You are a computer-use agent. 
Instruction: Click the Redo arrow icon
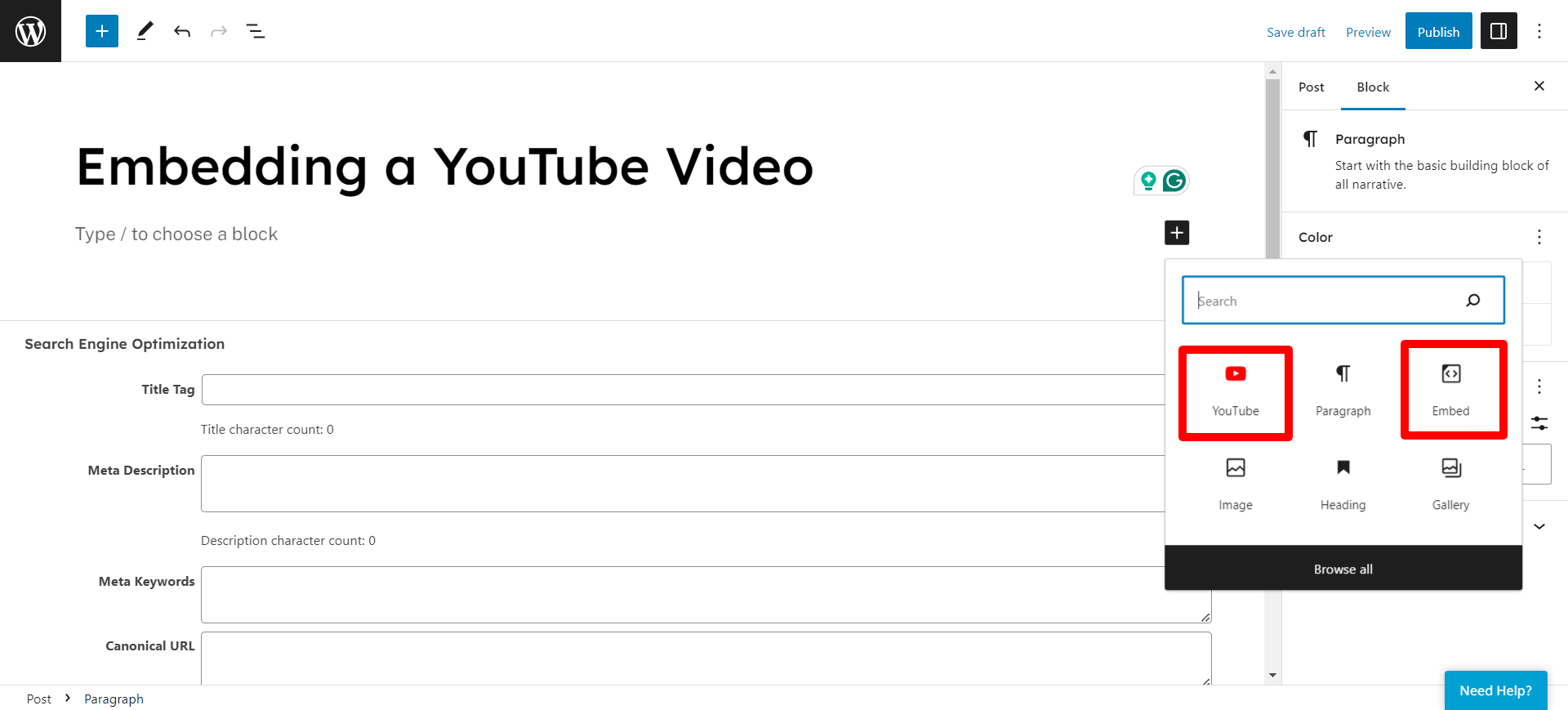(218, 31)
